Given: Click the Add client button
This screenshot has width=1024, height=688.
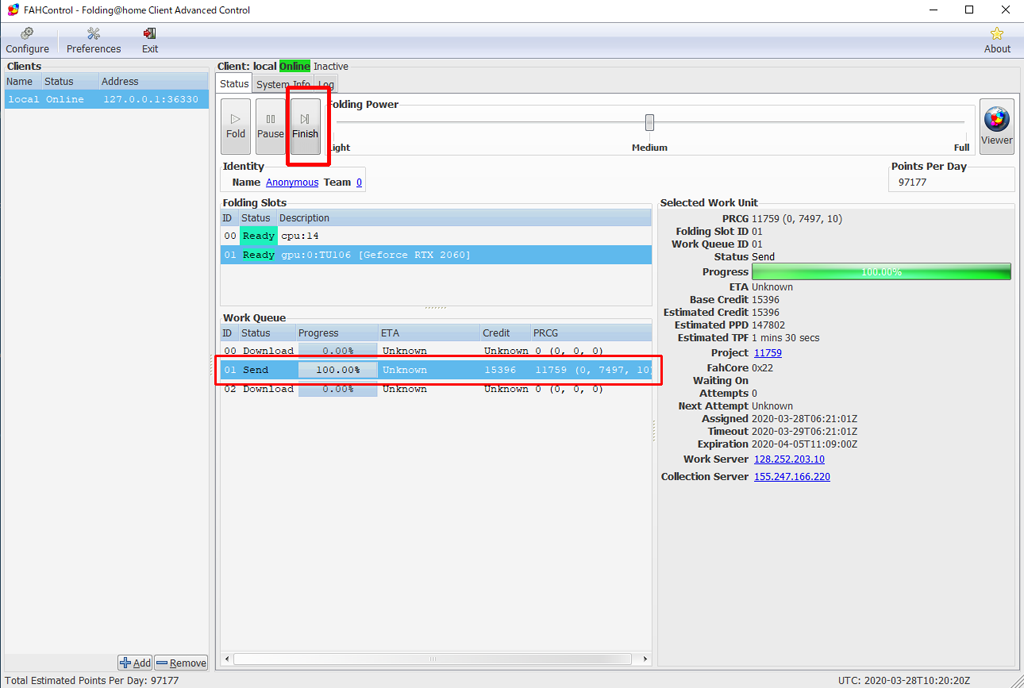Looking at the screenshot, I should [135, 663].
